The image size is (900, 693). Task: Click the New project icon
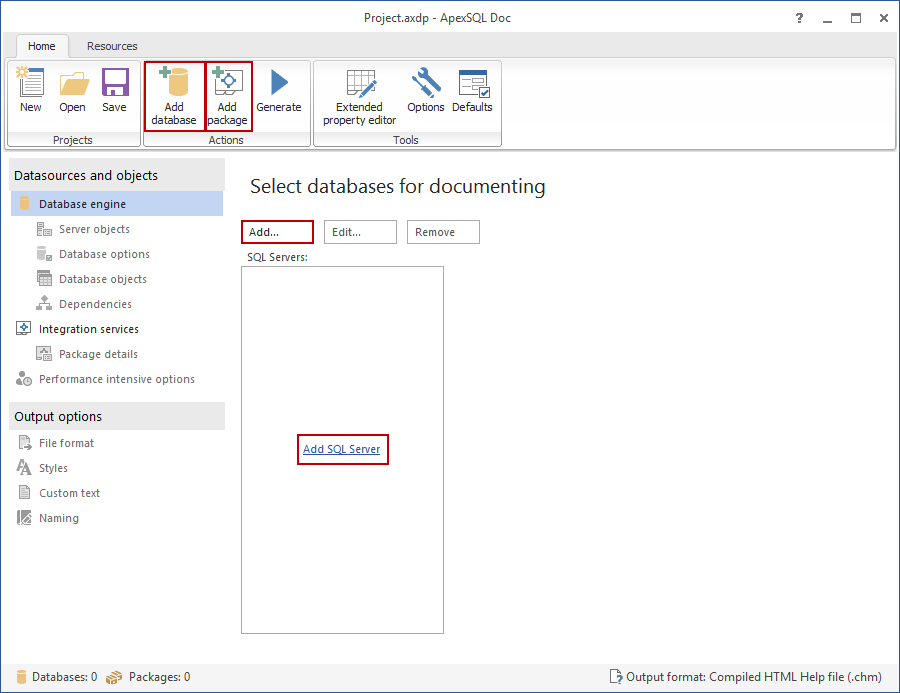point(30,82)
